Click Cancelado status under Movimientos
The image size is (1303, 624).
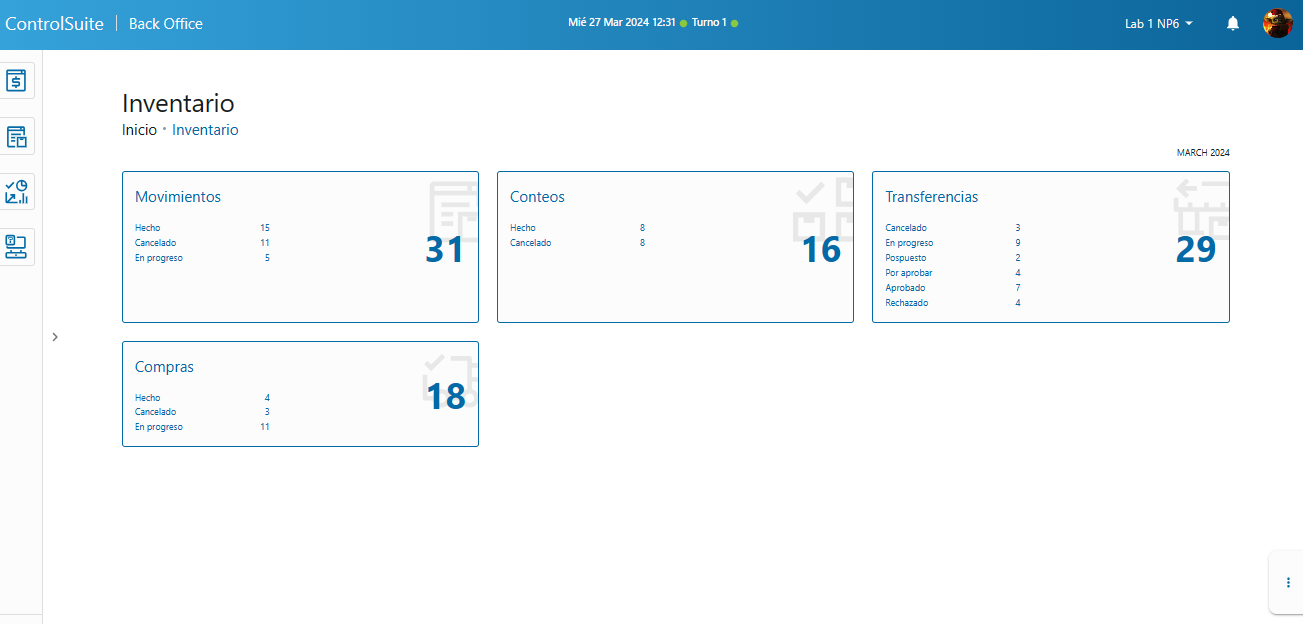(x=155, y=243)
